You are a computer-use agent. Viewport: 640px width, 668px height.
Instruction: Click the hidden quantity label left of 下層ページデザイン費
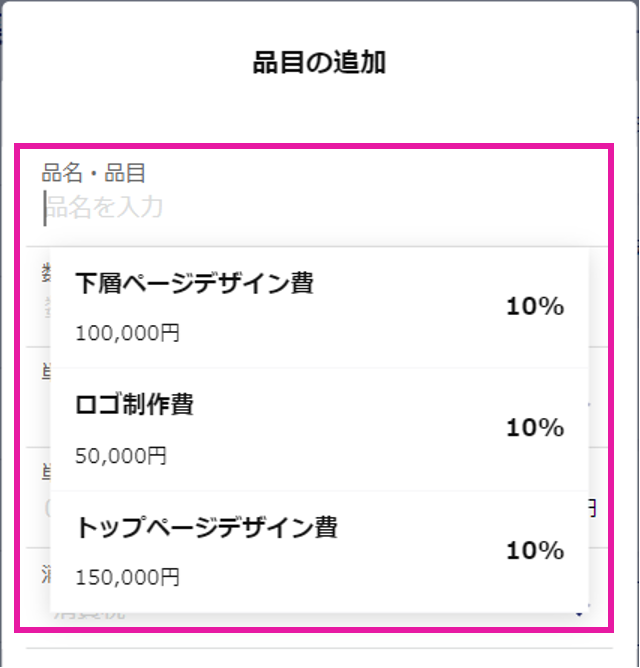point(46,272)
